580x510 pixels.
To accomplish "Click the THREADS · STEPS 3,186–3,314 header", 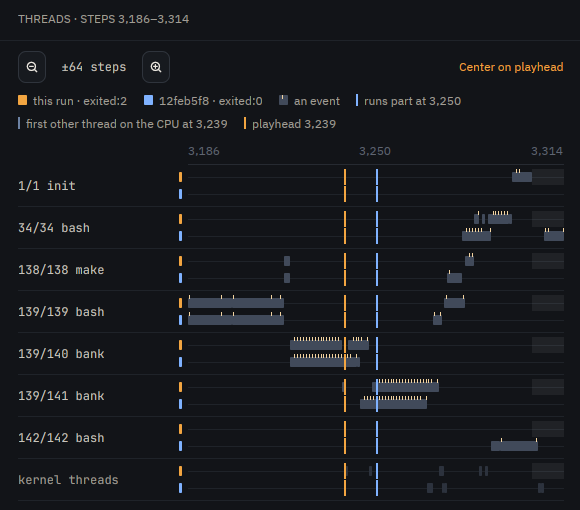I will [x=104, y=19].
